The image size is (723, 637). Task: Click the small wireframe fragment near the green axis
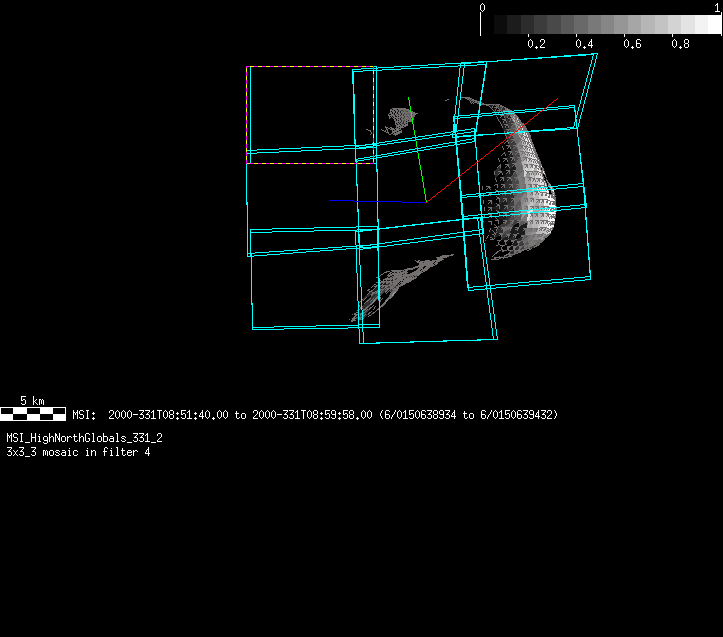tap(400, 119)
